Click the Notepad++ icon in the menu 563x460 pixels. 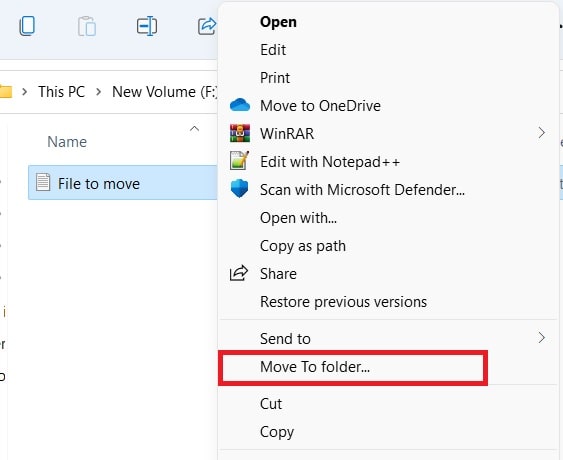point(239,161)
